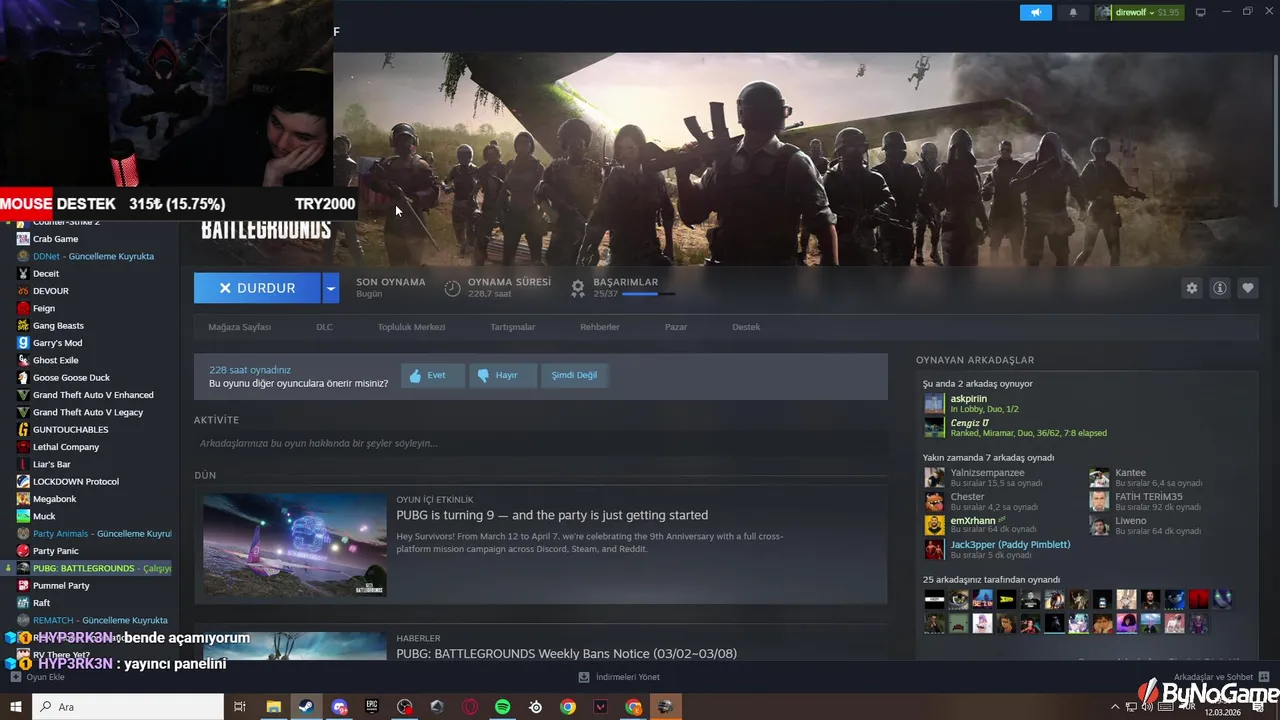Dismiss with Şimdi Değil button
The image size is (1280, 720).
(x=575, y=375)
